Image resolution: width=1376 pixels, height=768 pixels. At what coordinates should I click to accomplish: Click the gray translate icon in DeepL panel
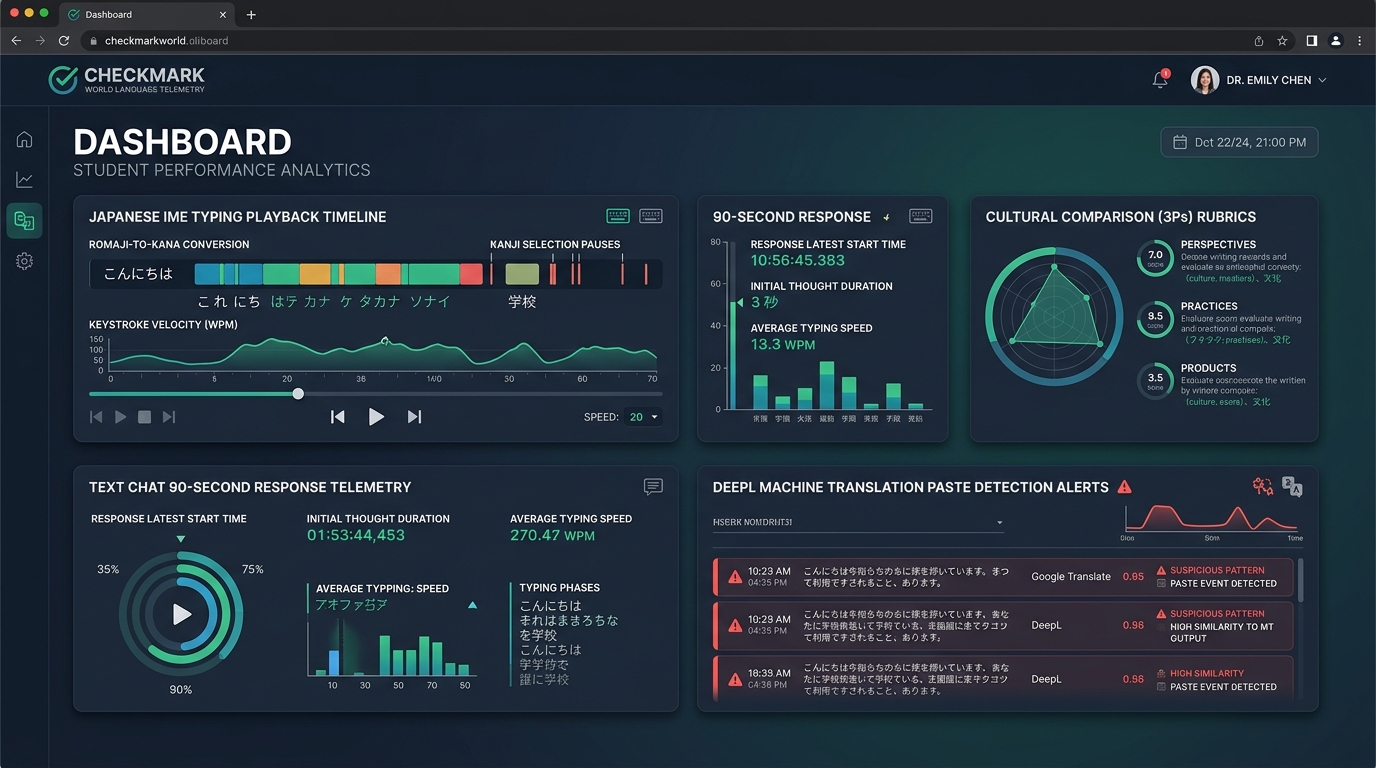[1292, 487]
